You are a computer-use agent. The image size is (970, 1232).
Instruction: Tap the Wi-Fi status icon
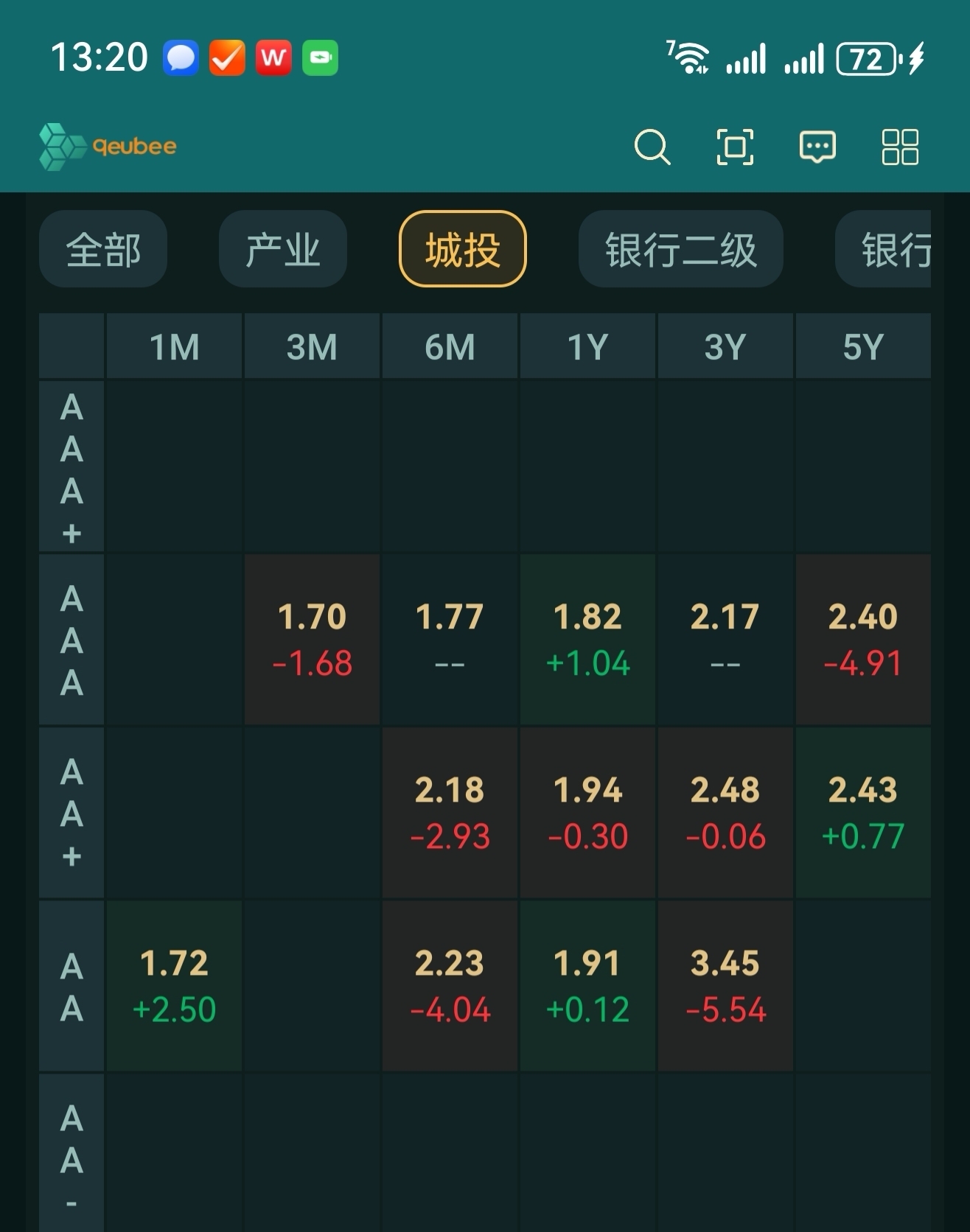pos(688,58)
